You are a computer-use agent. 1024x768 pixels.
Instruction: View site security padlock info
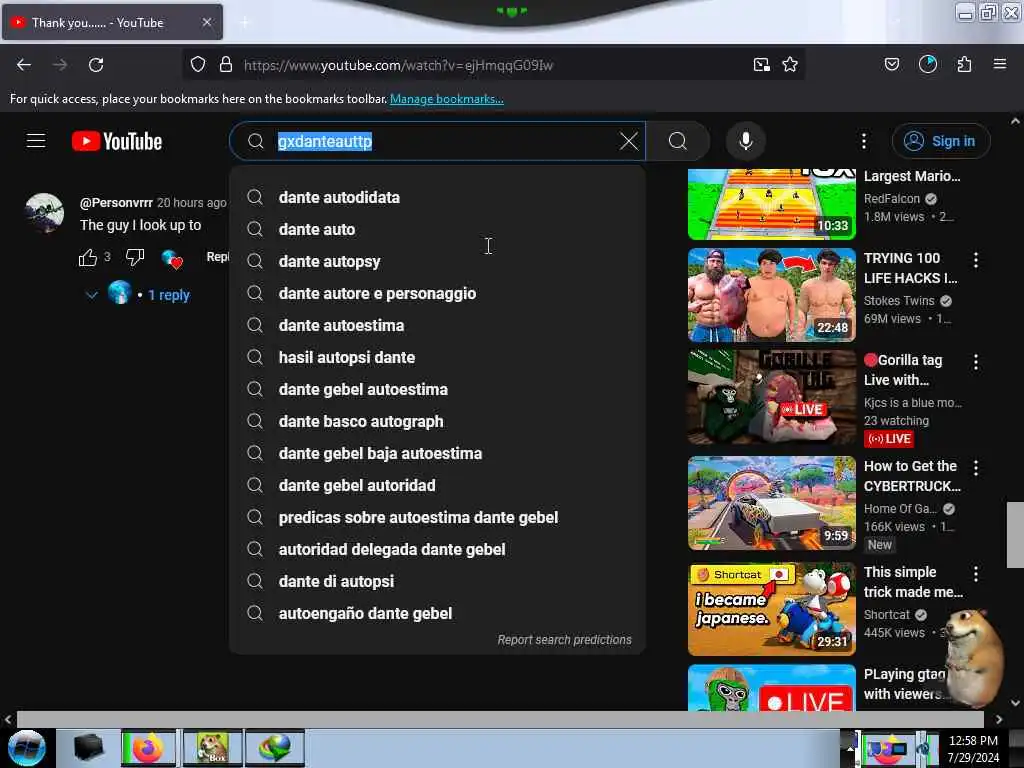(226, 65)
